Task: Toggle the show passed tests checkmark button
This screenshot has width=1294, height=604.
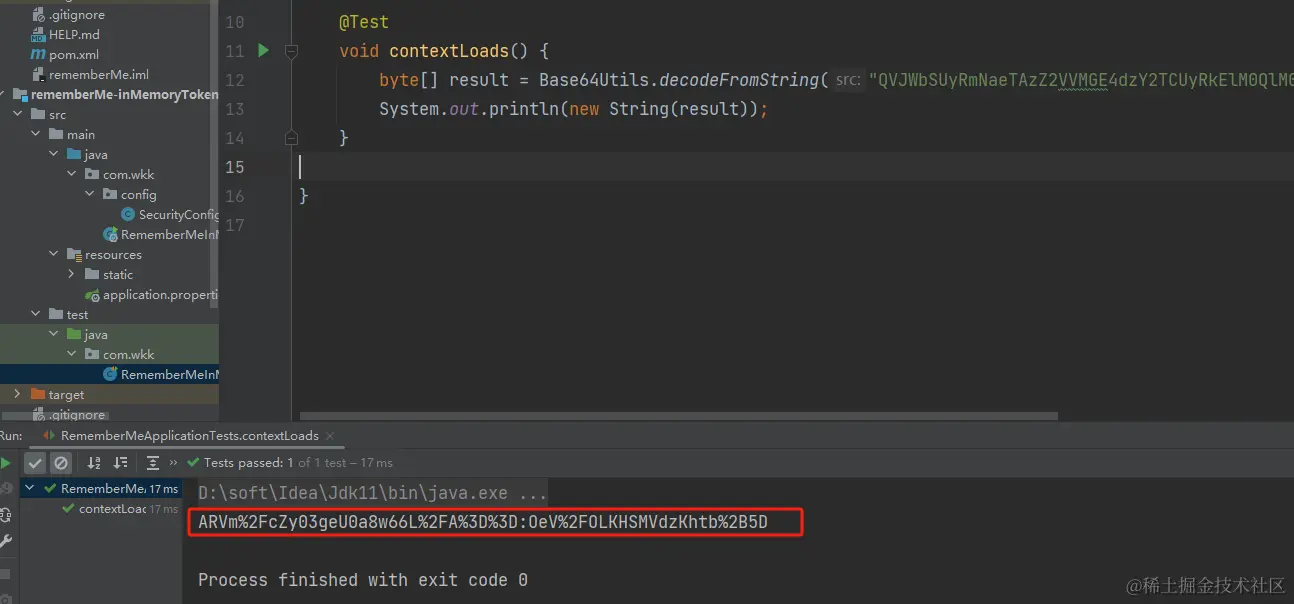Action: click(35, 463)
